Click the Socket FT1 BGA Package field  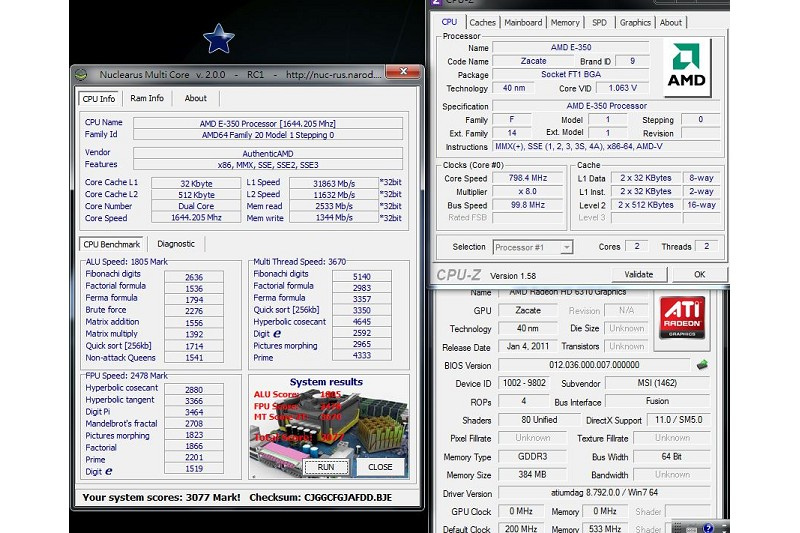tap(570, 74)
